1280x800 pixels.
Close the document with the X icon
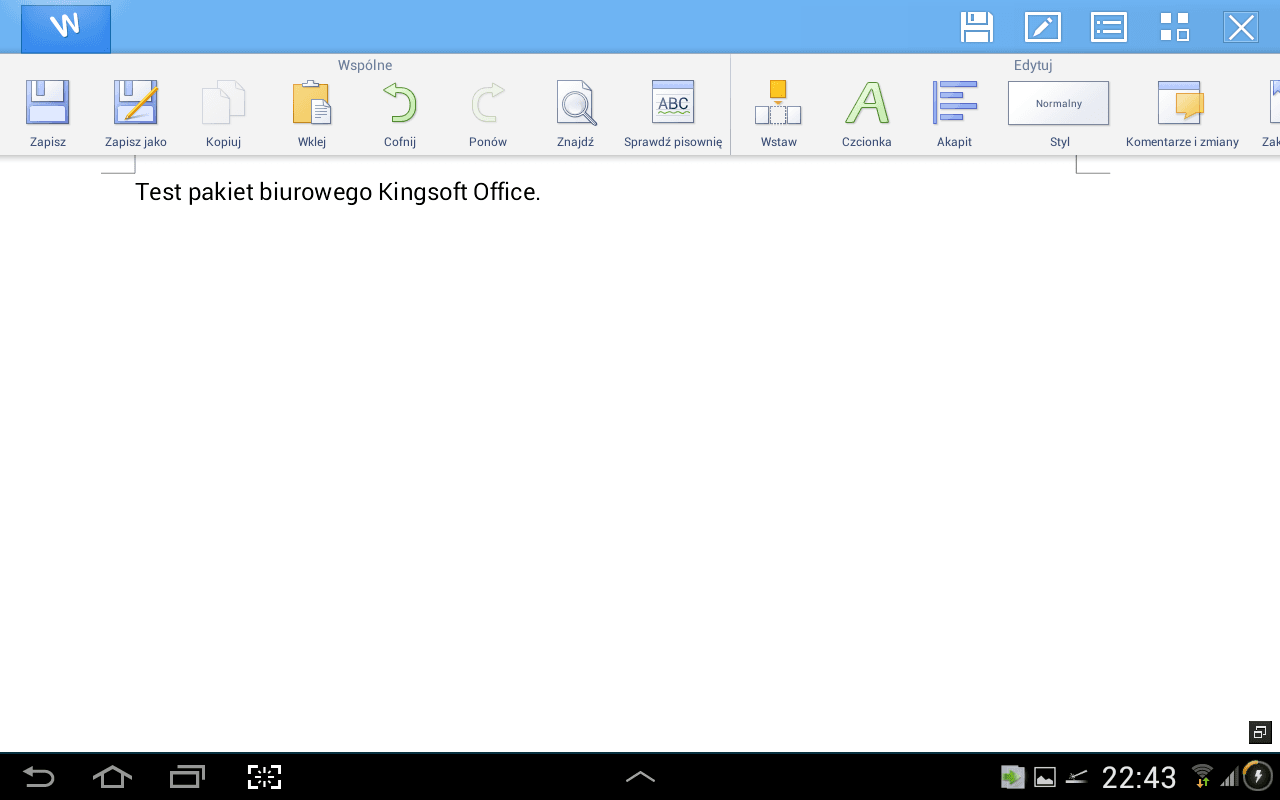[x=1241, y=27]
